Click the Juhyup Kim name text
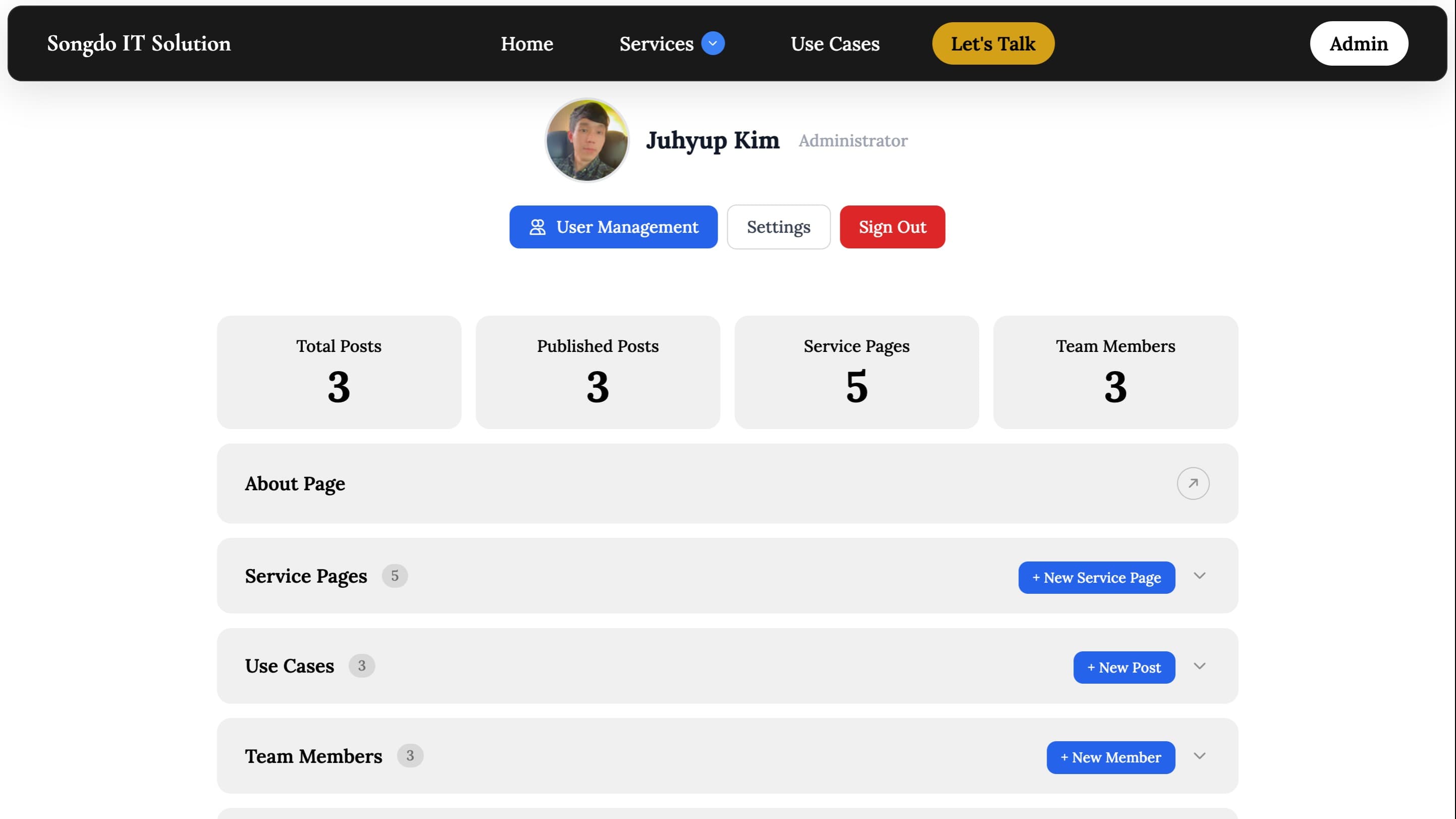The image size is (1456, 819). tap(713, 140)
